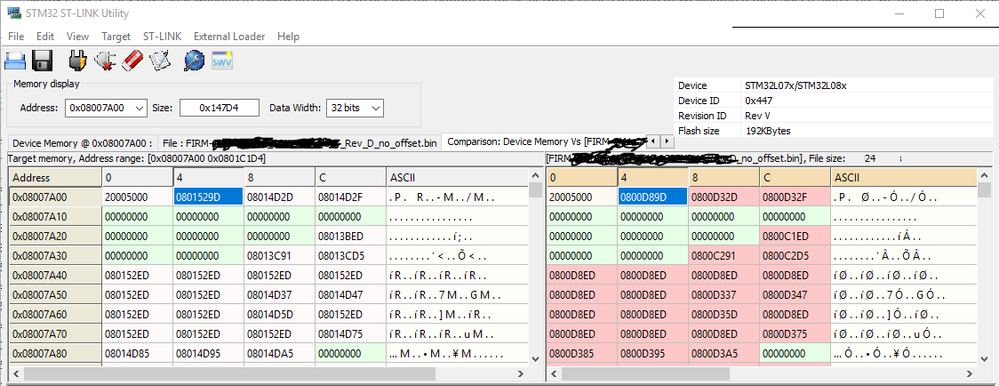This screenshot has height=386, width=999.
Task: Select the highlighted cell 0801529D
Action: 208,197
